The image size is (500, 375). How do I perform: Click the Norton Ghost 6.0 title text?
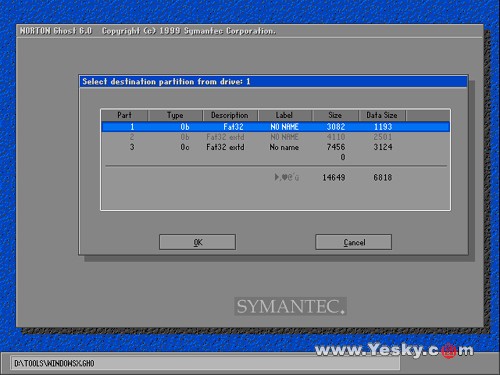coord(56,31)
